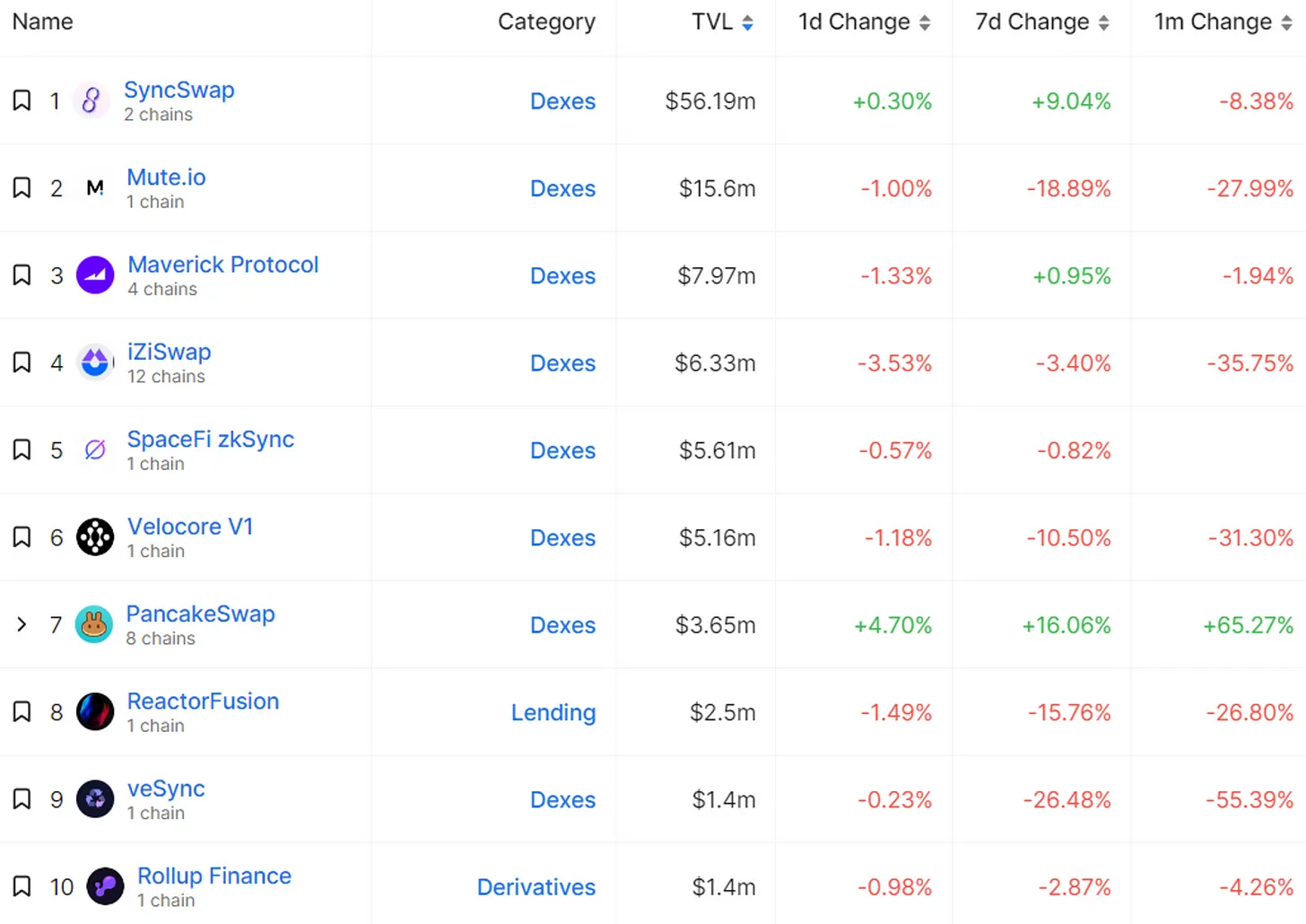The width and height of the screenshot is (1306, 924).
Task: Click the PancakeSwap bunny logo
Action: click(94, 624)
